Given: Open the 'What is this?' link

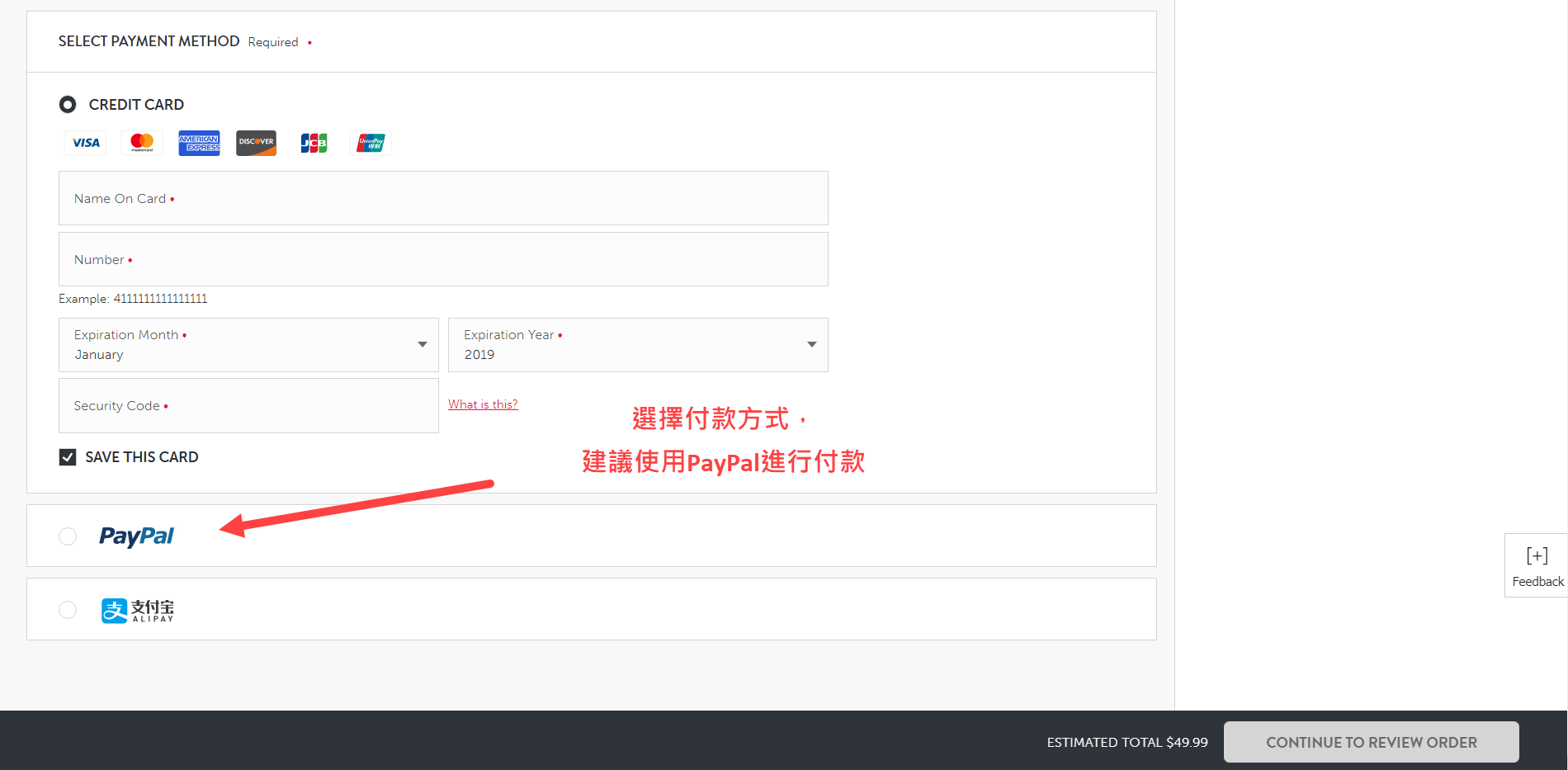Looking at the screenshot, I should [x=483, y=404].
